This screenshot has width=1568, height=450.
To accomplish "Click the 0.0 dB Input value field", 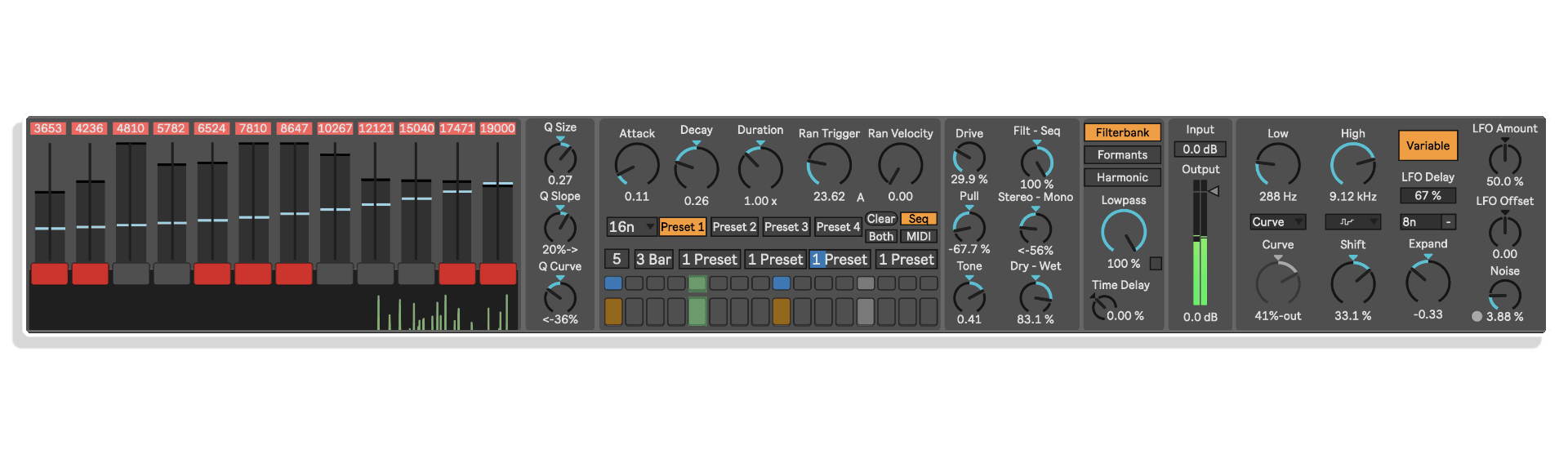I will coord(1200,149).
